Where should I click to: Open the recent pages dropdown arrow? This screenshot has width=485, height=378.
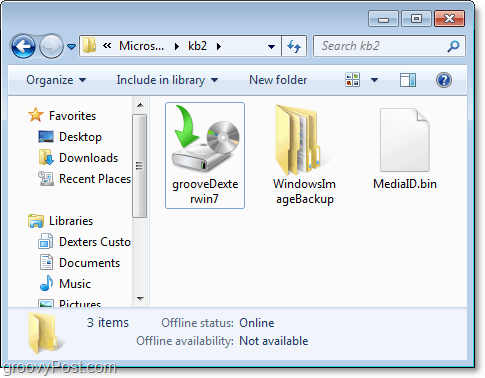[71, 46]
